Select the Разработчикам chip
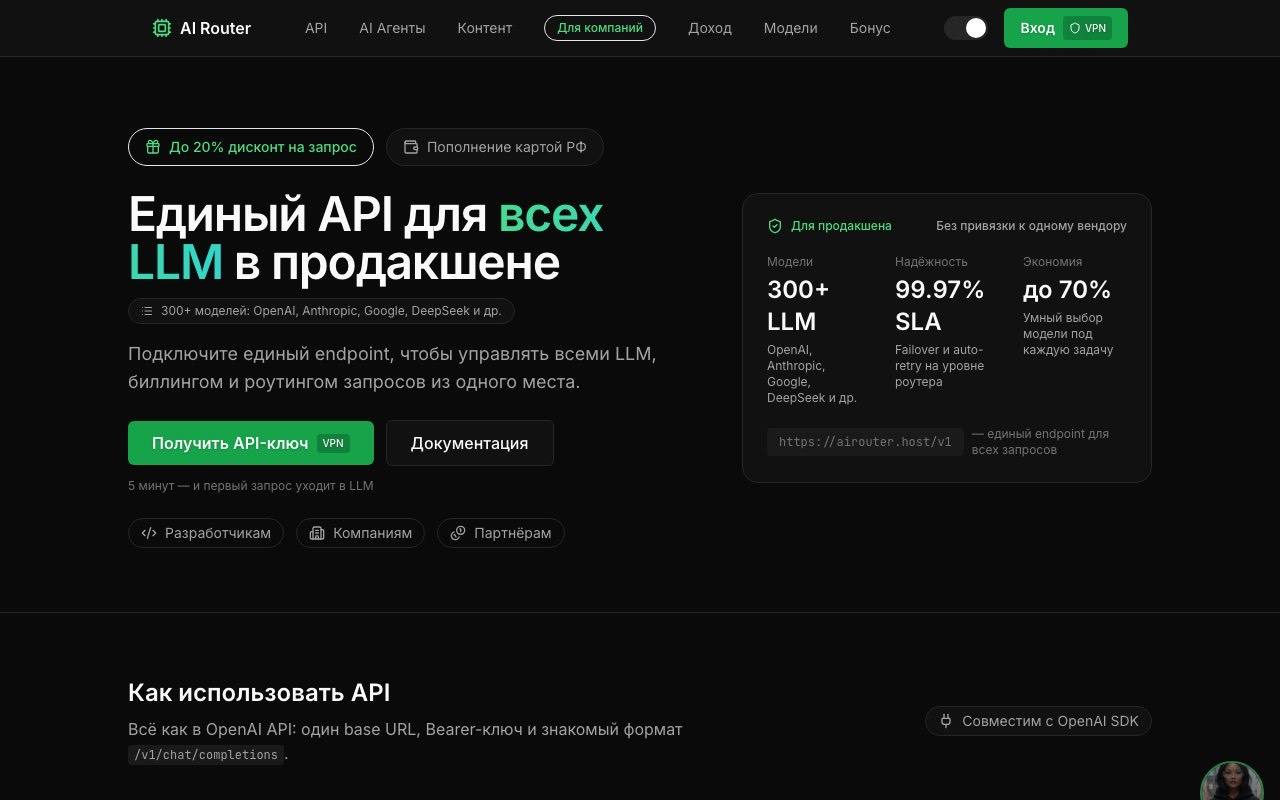This screenshot has height=800, width=1280. tap(206, 533)
